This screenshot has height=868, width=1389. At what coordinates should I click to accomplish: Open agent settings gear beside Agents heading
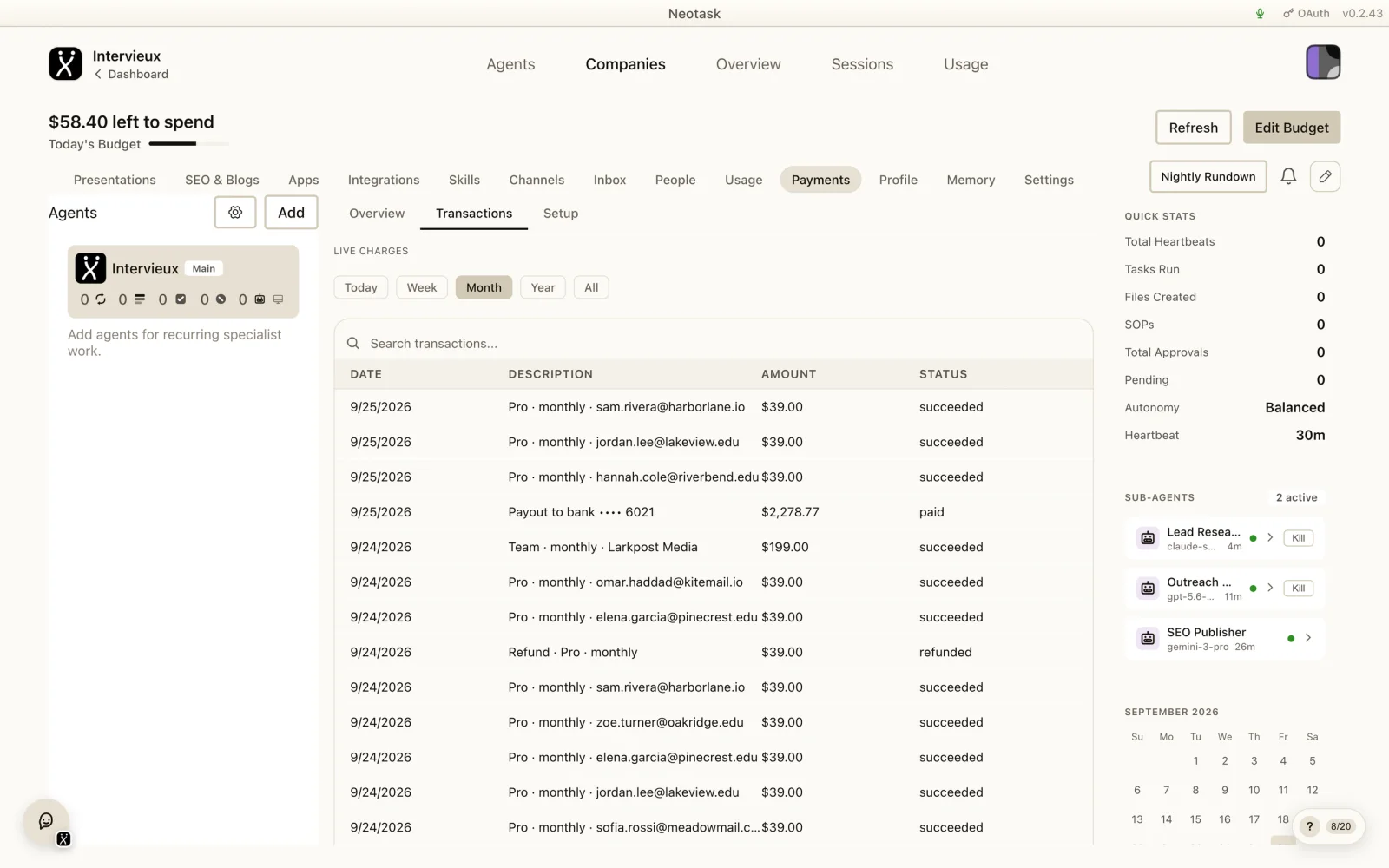coord(235,212)
